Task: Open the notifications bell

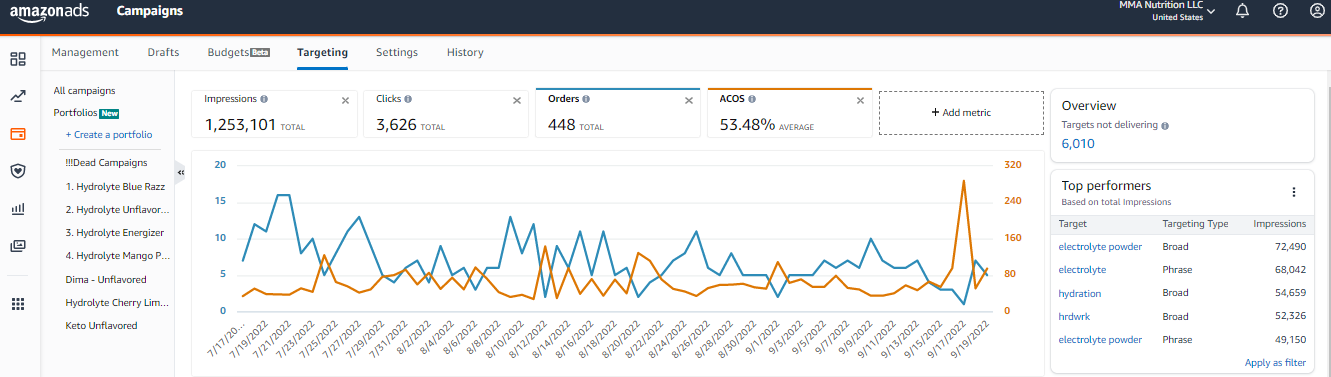Action: pyautogui.click(x=1242, y=11)
